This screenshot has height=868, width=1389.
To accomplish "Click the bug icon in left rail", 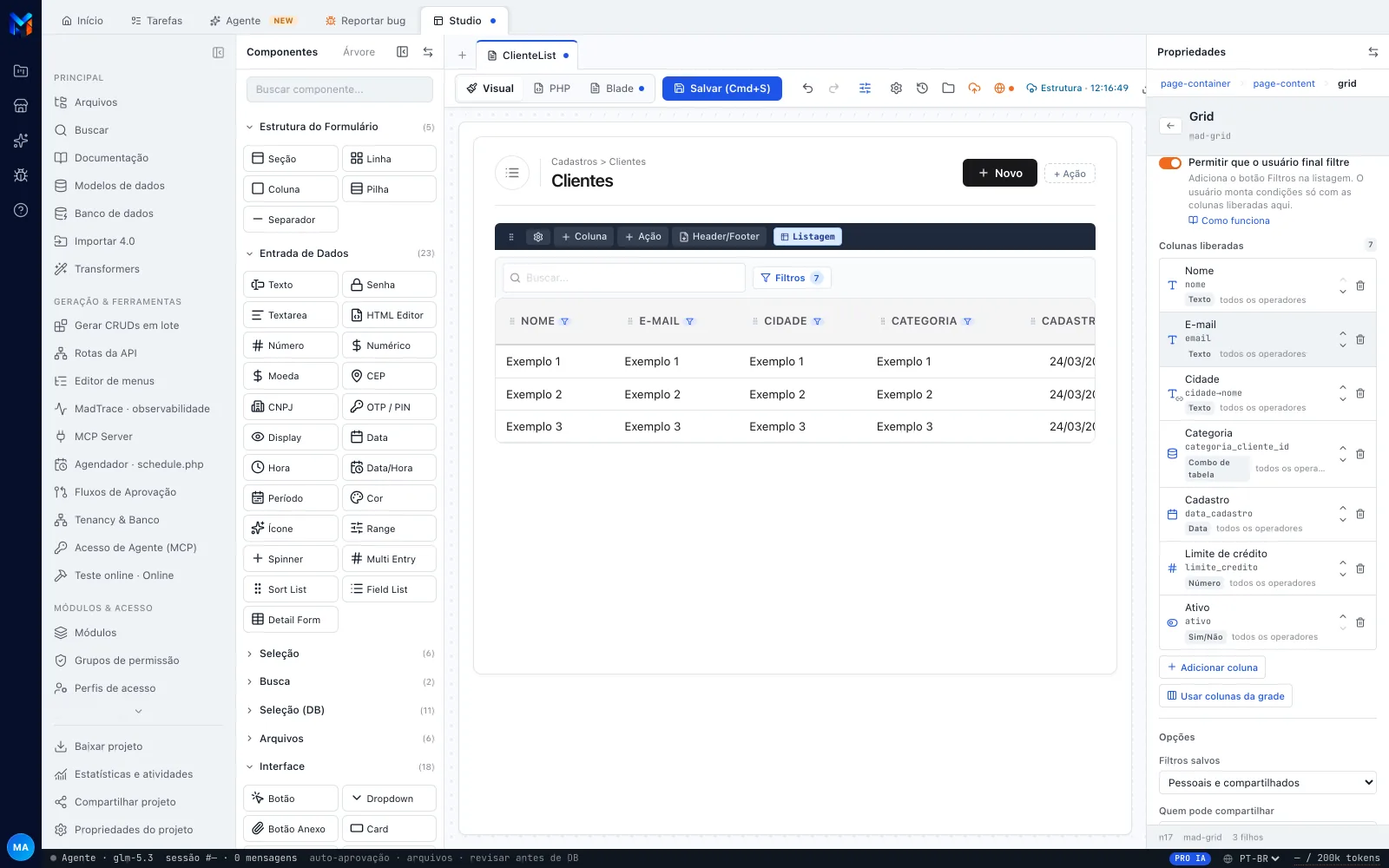I will pyautogui.click(x=21, y=175).
